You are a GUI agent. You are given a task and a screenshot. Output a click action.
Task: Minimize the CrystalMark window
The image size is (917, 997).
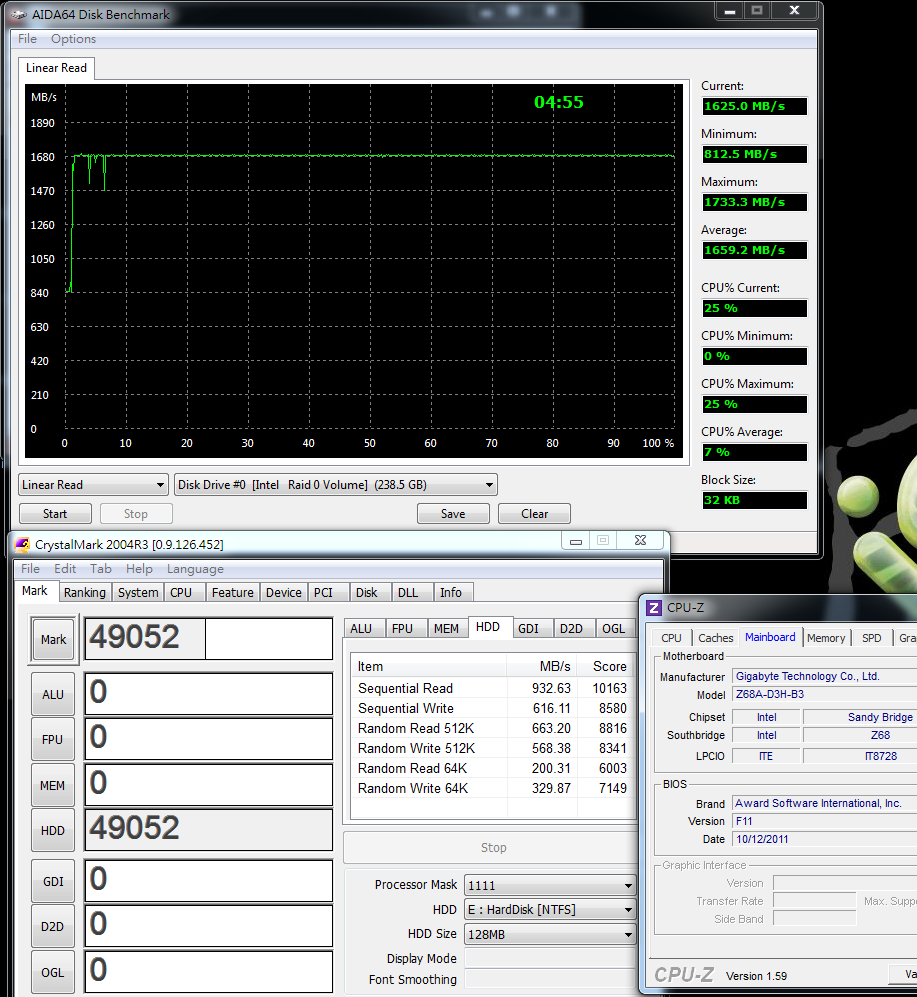(576, 541)
